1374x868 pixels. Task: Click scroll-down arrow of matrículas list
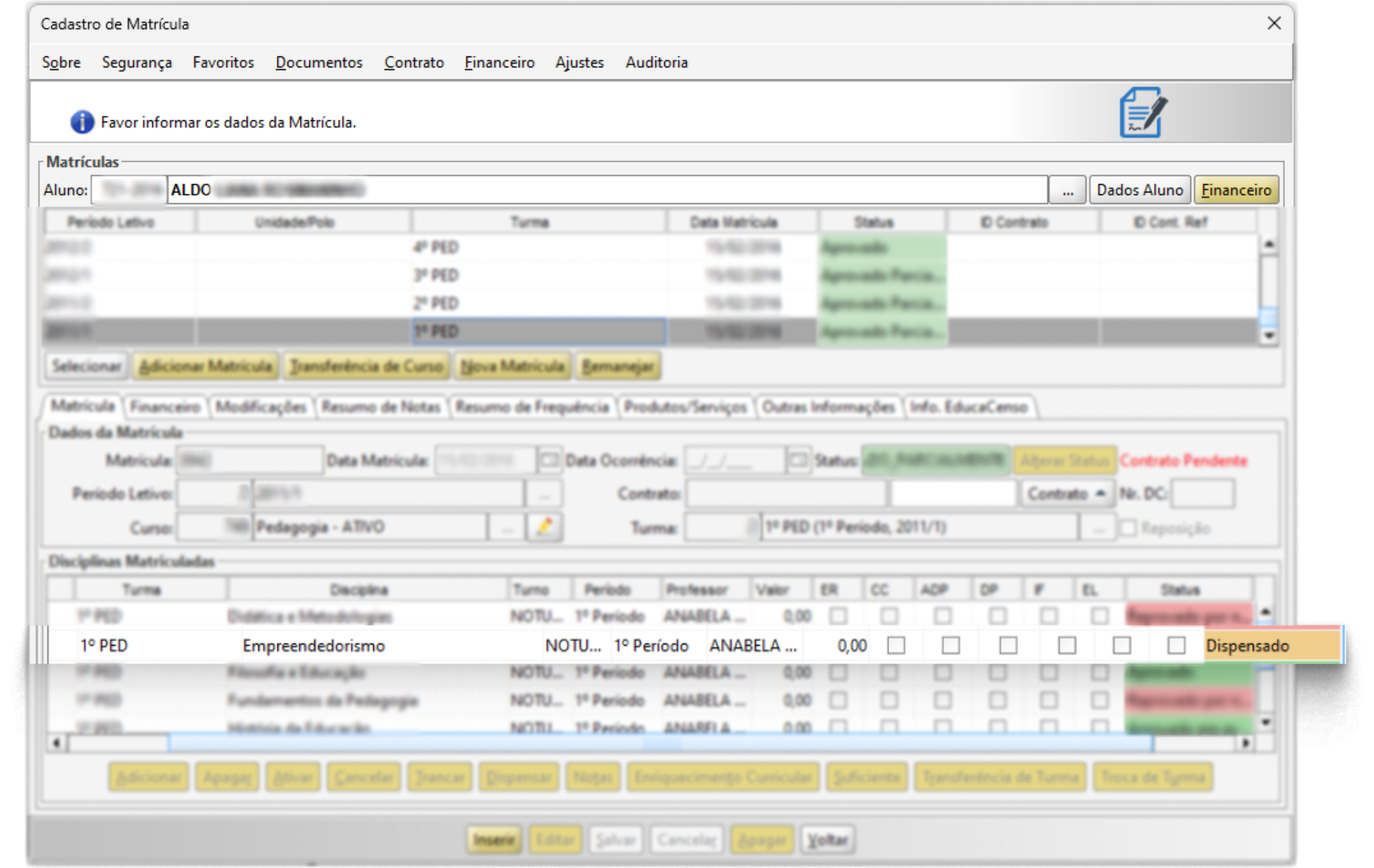[x=1269, y=336]
